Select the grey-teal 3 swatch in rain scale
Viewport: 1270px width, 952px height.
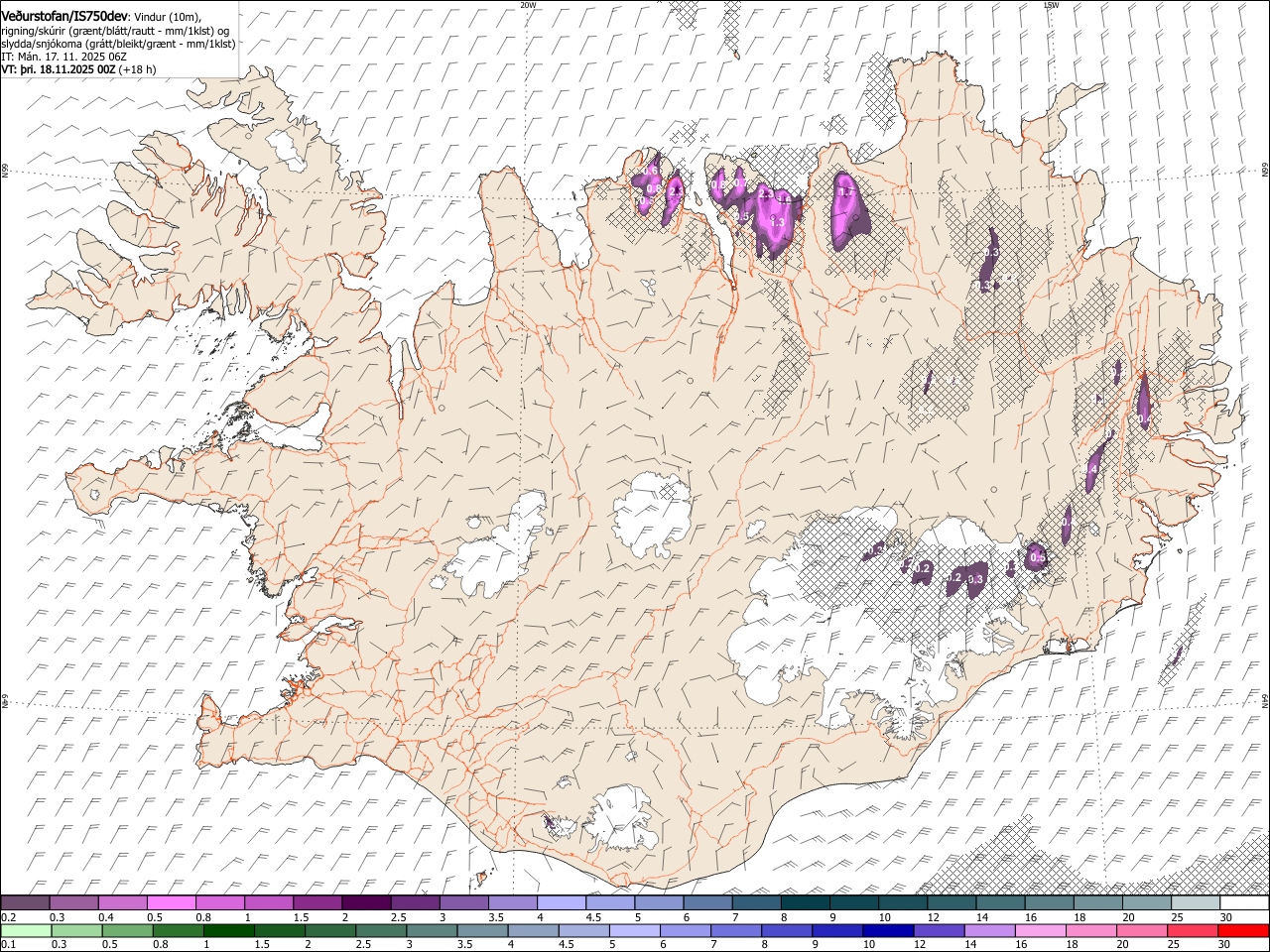[432, 931]
